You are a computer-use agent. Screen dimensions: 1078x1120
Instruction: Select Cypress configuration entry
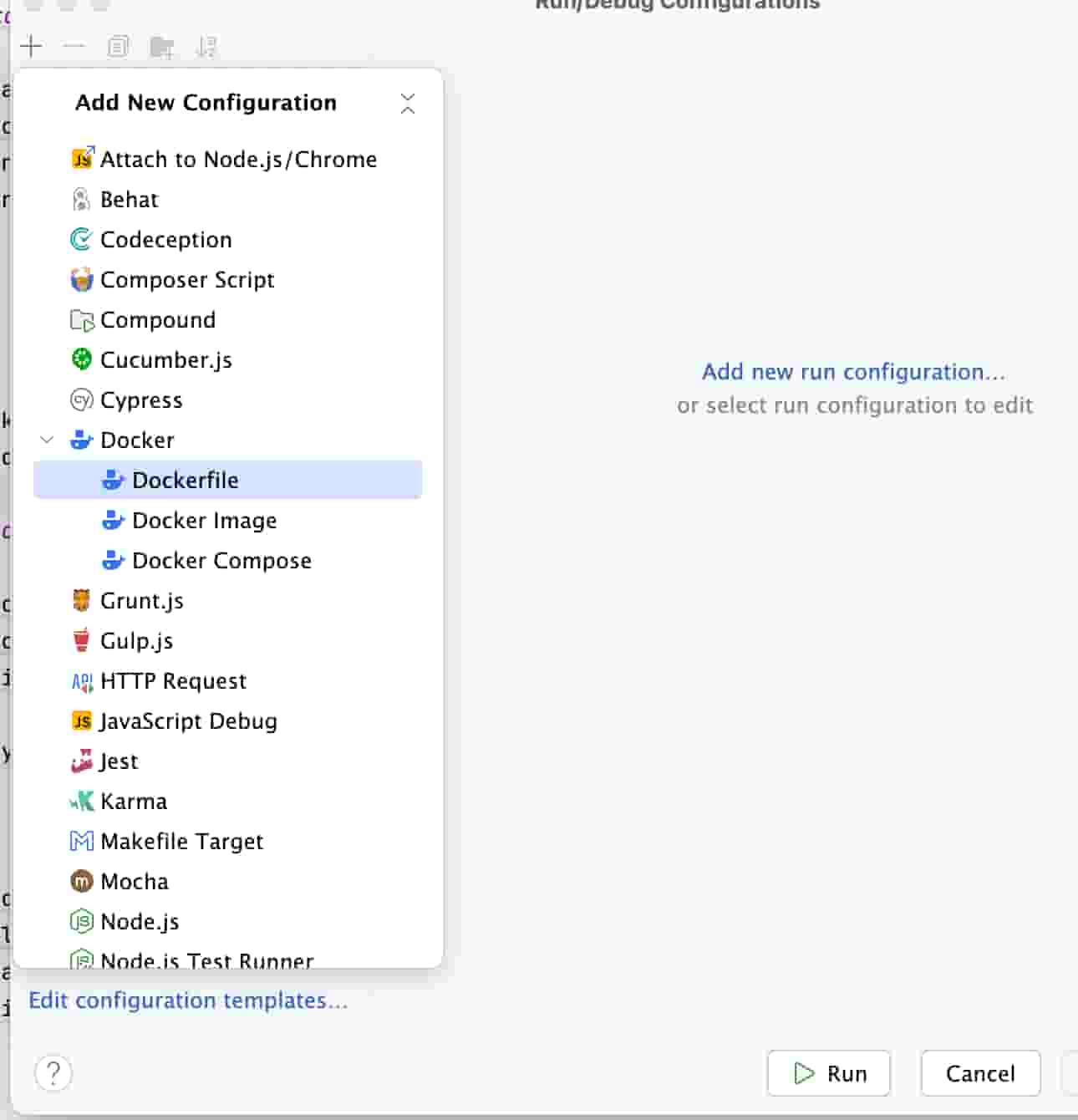pos(227,400)
